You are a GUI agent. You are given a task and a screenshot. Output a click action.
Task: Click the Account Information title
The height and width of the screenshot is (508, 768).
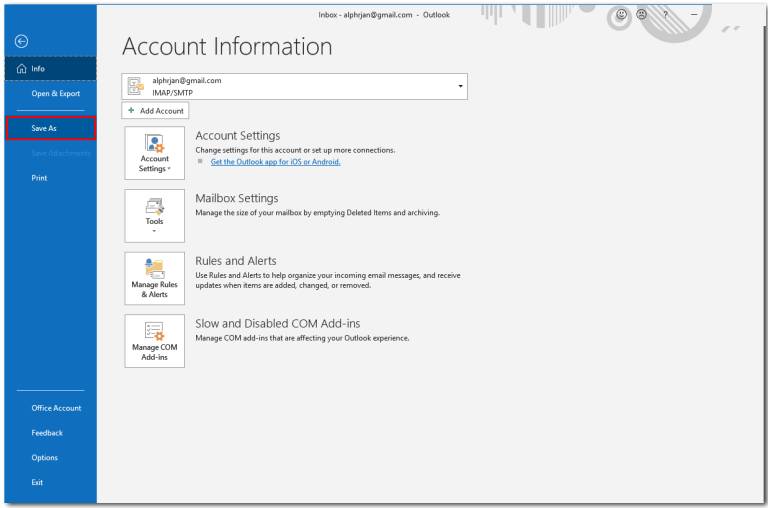[x=227, y=47]
